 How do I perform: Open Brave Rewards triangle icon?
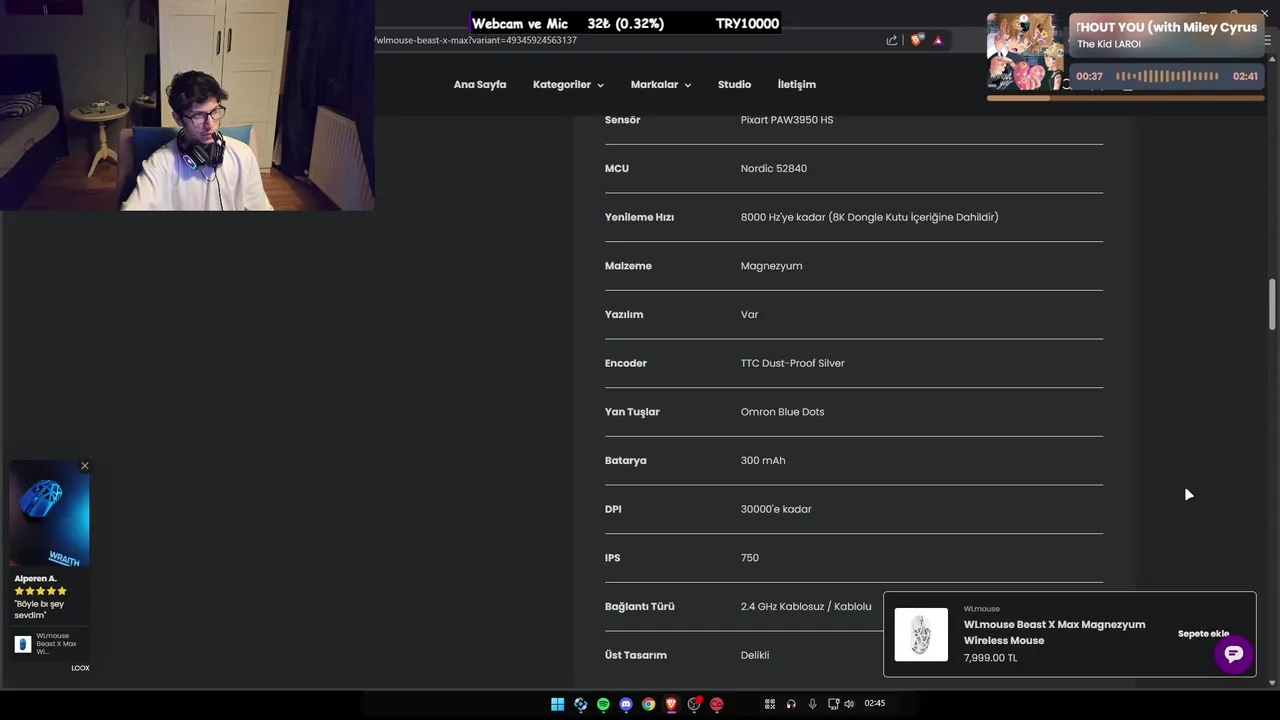coord(938,40)
